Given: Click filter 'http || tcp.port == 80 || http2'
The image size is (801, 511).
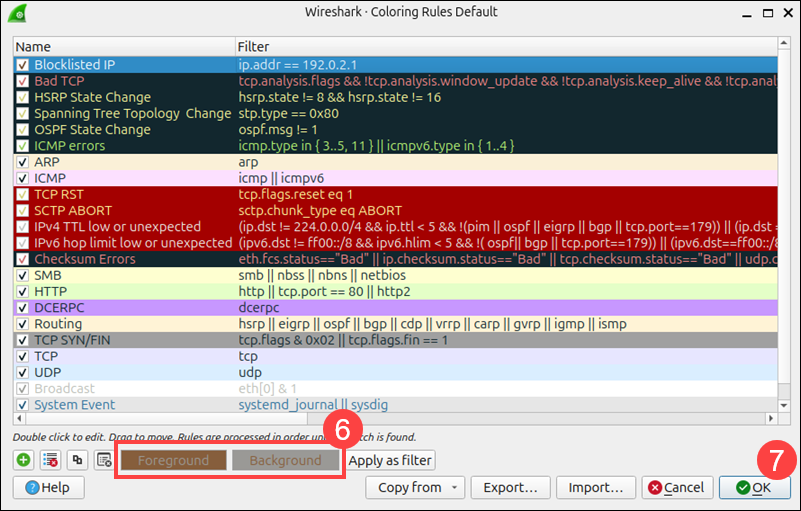Looking at the screenshot, I should 324,292.
